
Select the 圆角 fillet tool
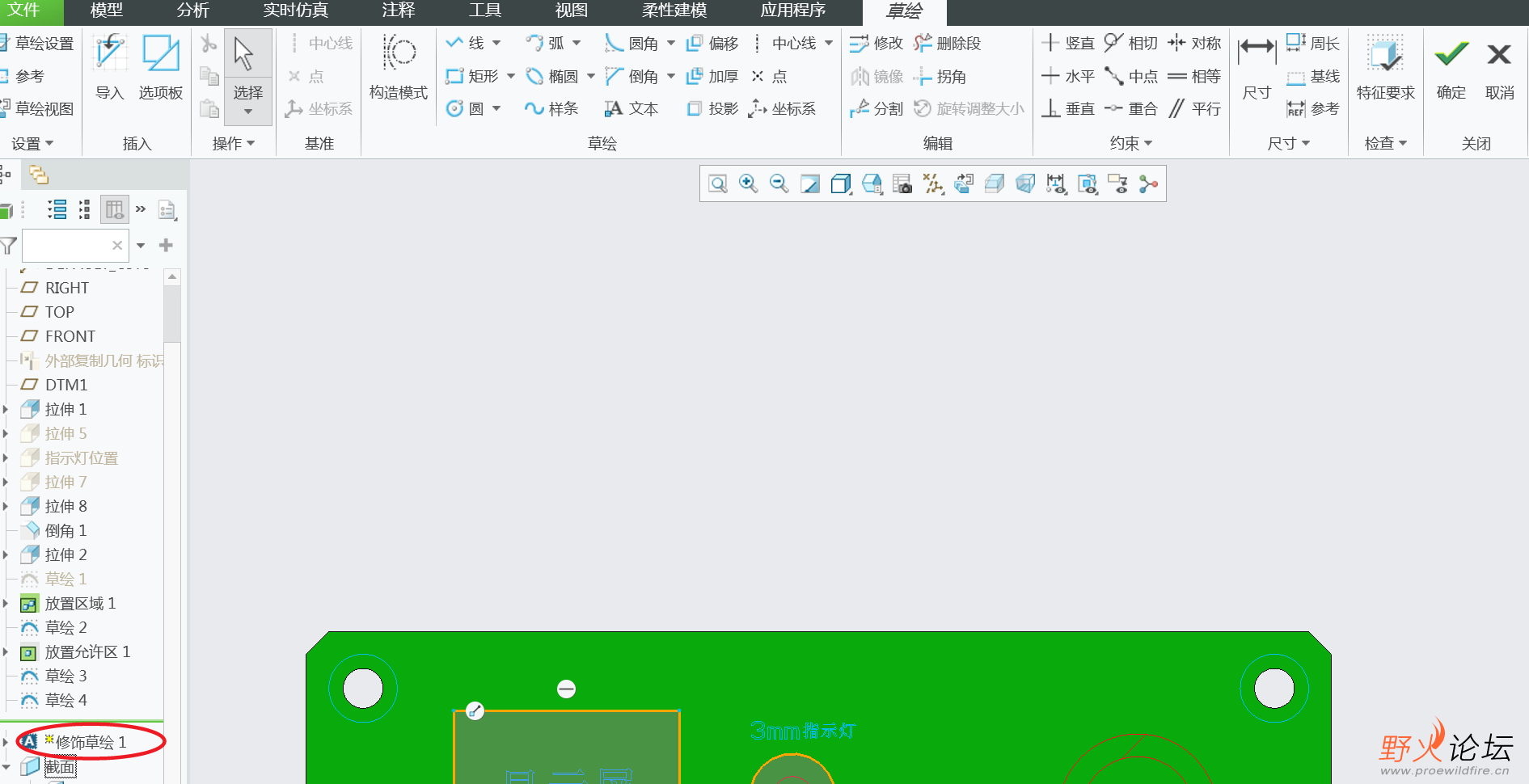click(x=631, y=43)
